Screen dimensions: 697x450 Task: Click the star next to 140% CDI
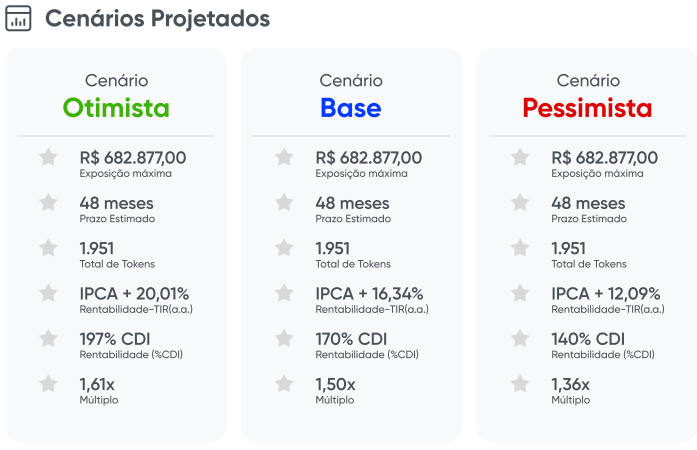[520, 338]
